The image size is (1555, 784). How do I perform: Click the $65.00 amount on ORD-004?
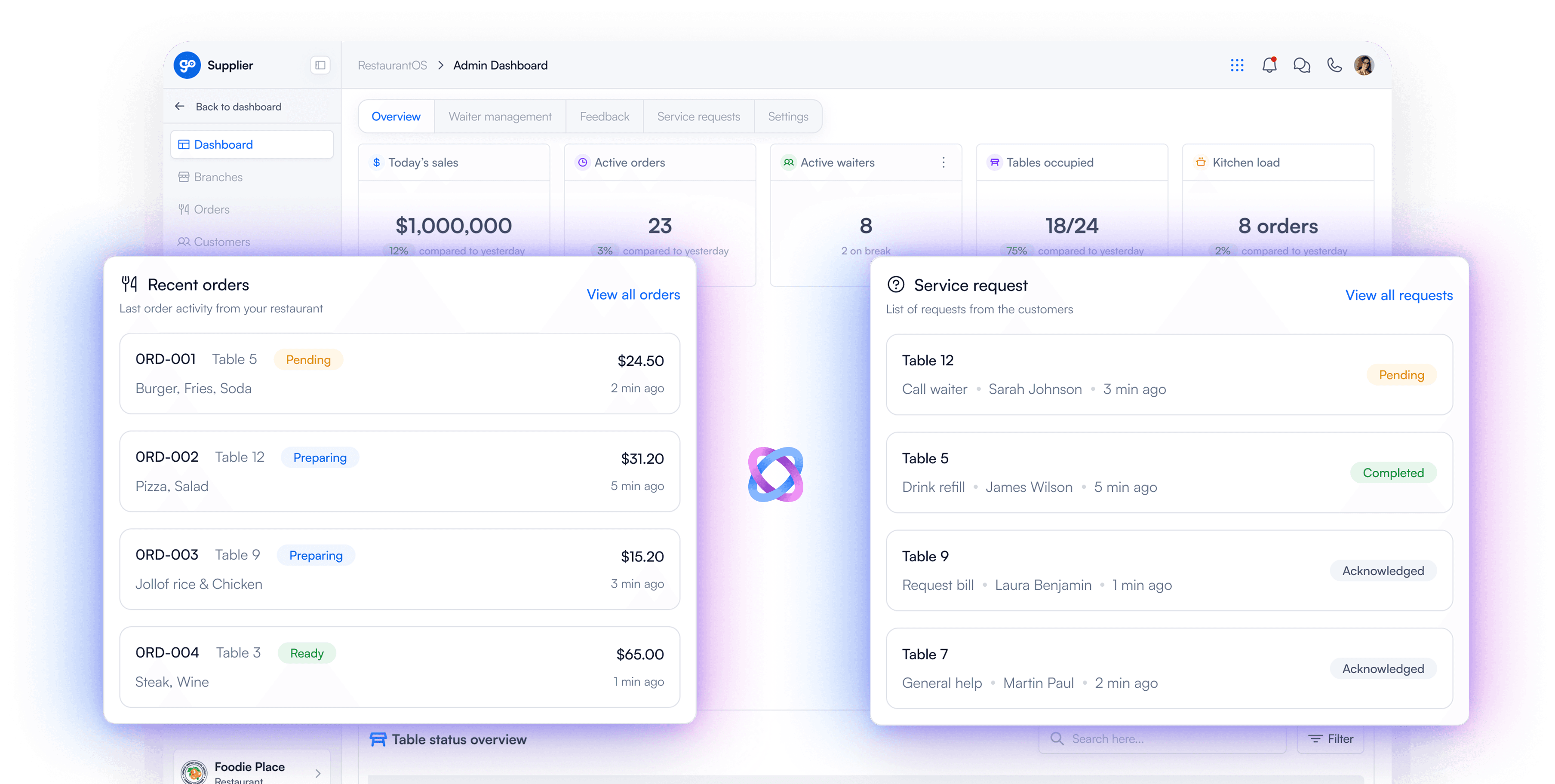pyautogui.click(x=640, y=654)
